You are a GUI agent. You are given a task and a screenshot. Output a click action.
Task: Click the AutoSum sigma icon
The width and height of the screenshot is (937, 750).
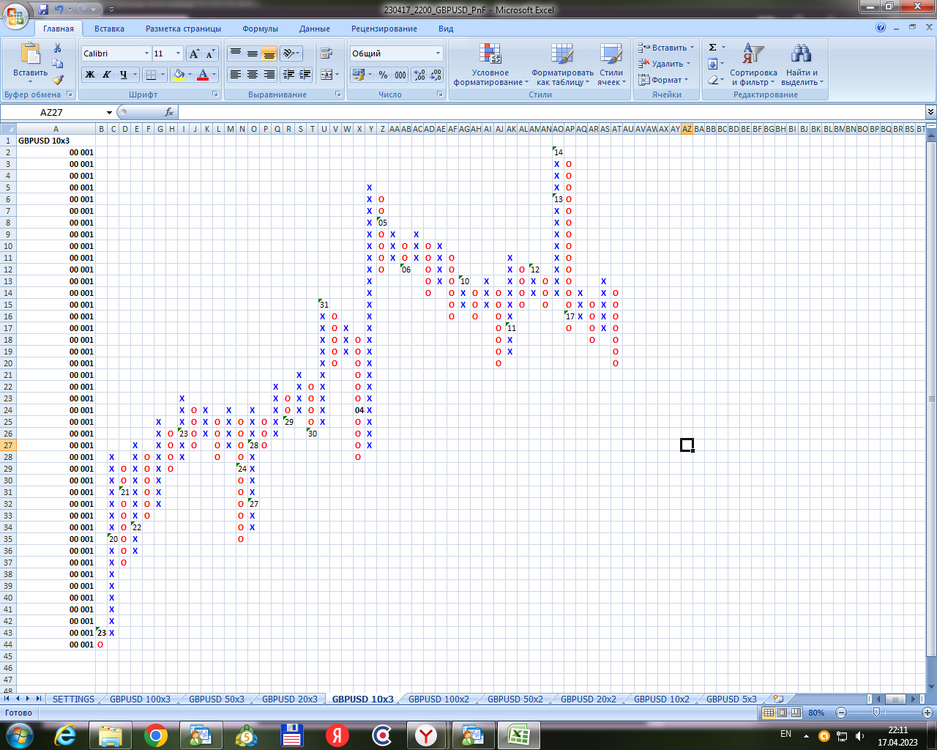[x=712, y=47]
